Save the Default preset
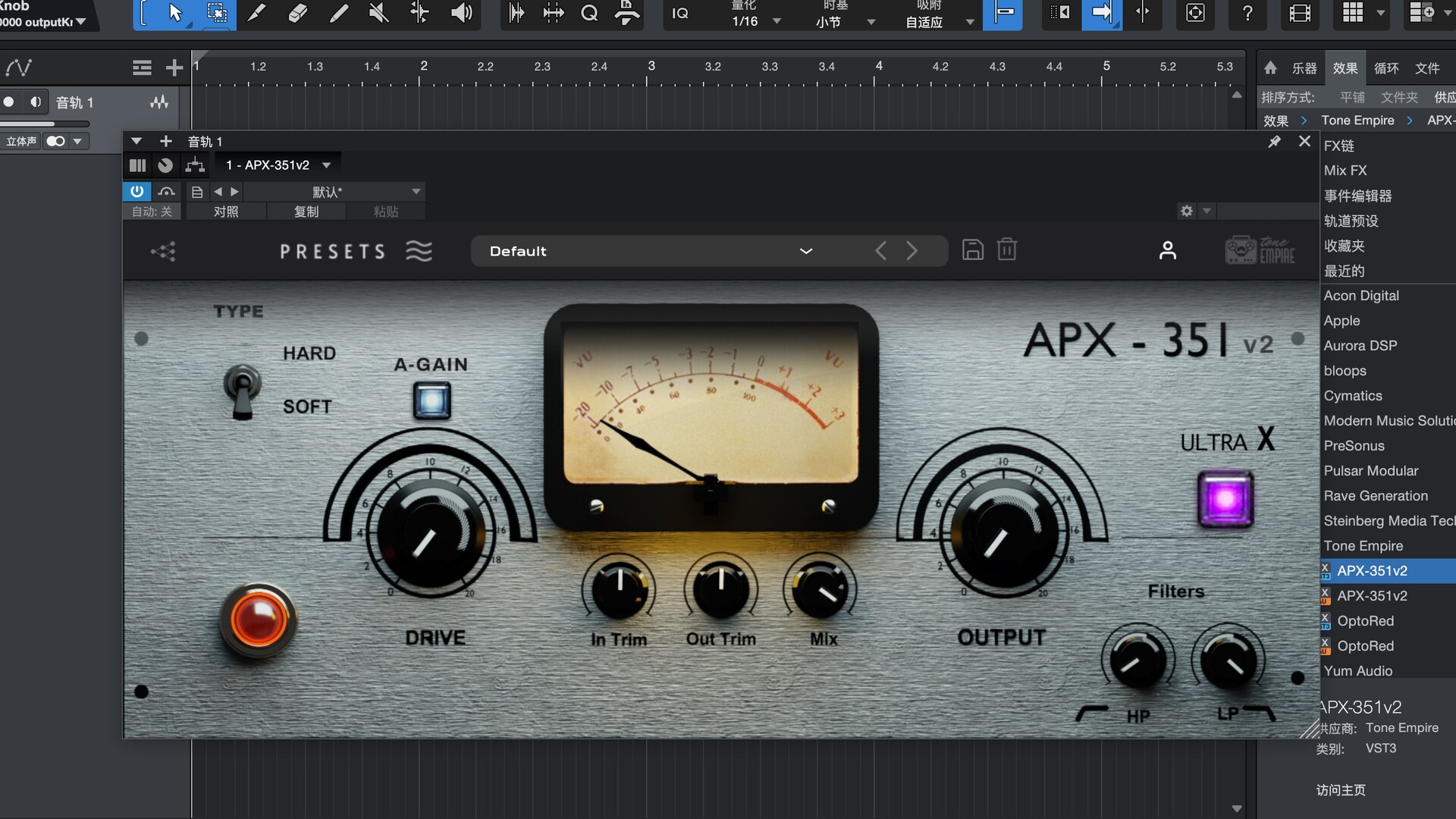1456x819 pixels. pos(973,250)
